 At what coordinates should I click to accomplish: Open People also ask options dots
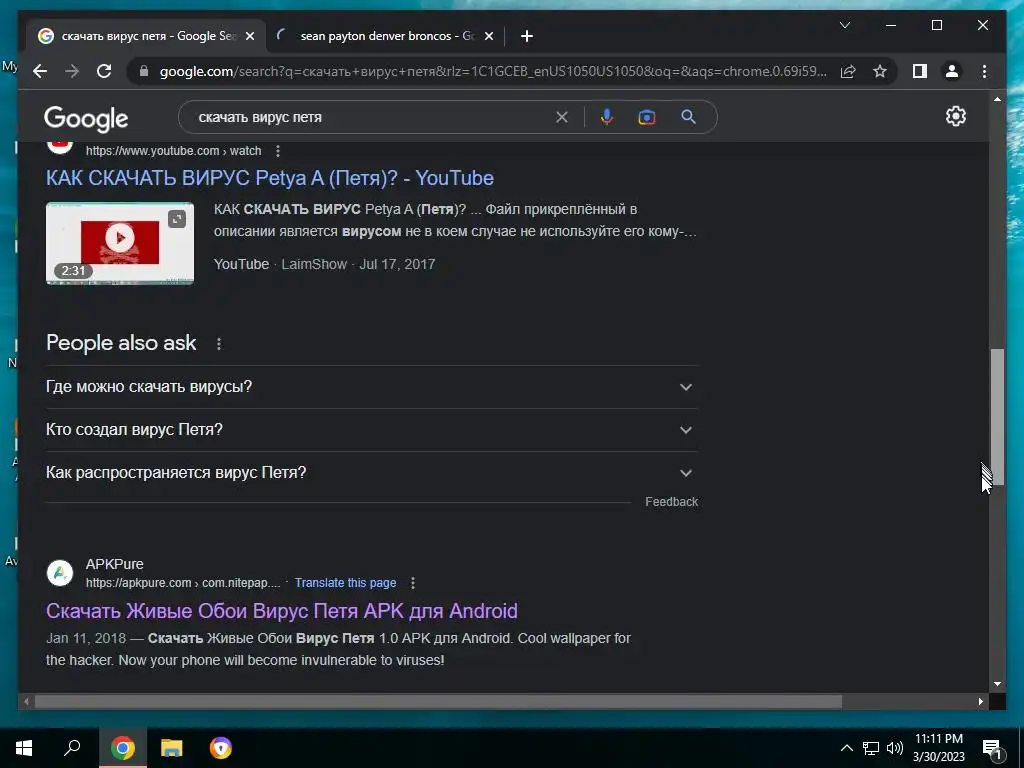219,344
